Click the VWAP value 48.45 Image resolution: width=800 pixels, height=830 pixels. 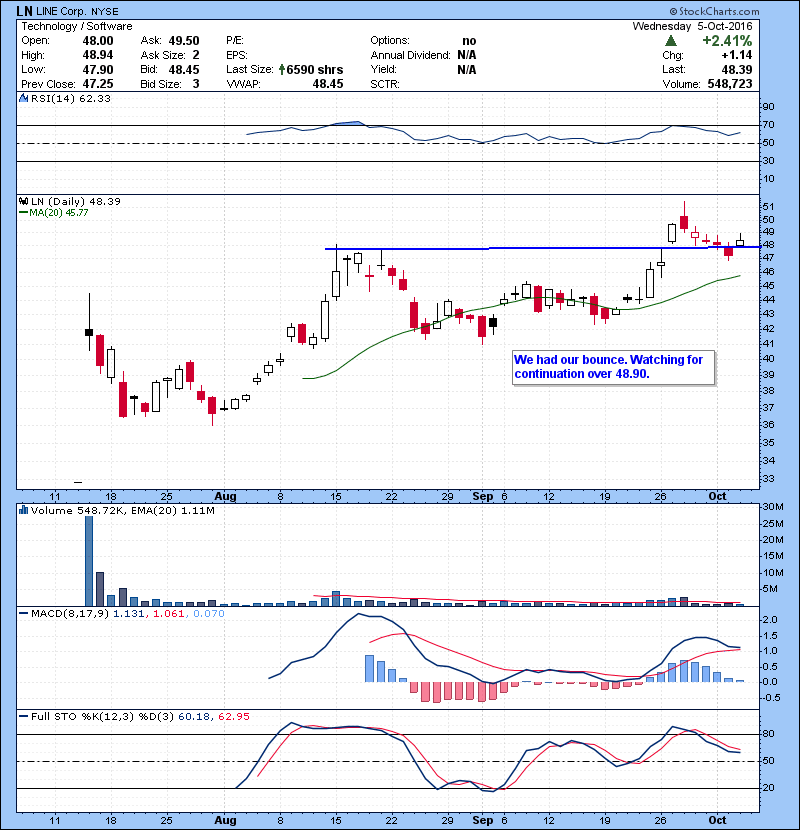click(328, 84)
